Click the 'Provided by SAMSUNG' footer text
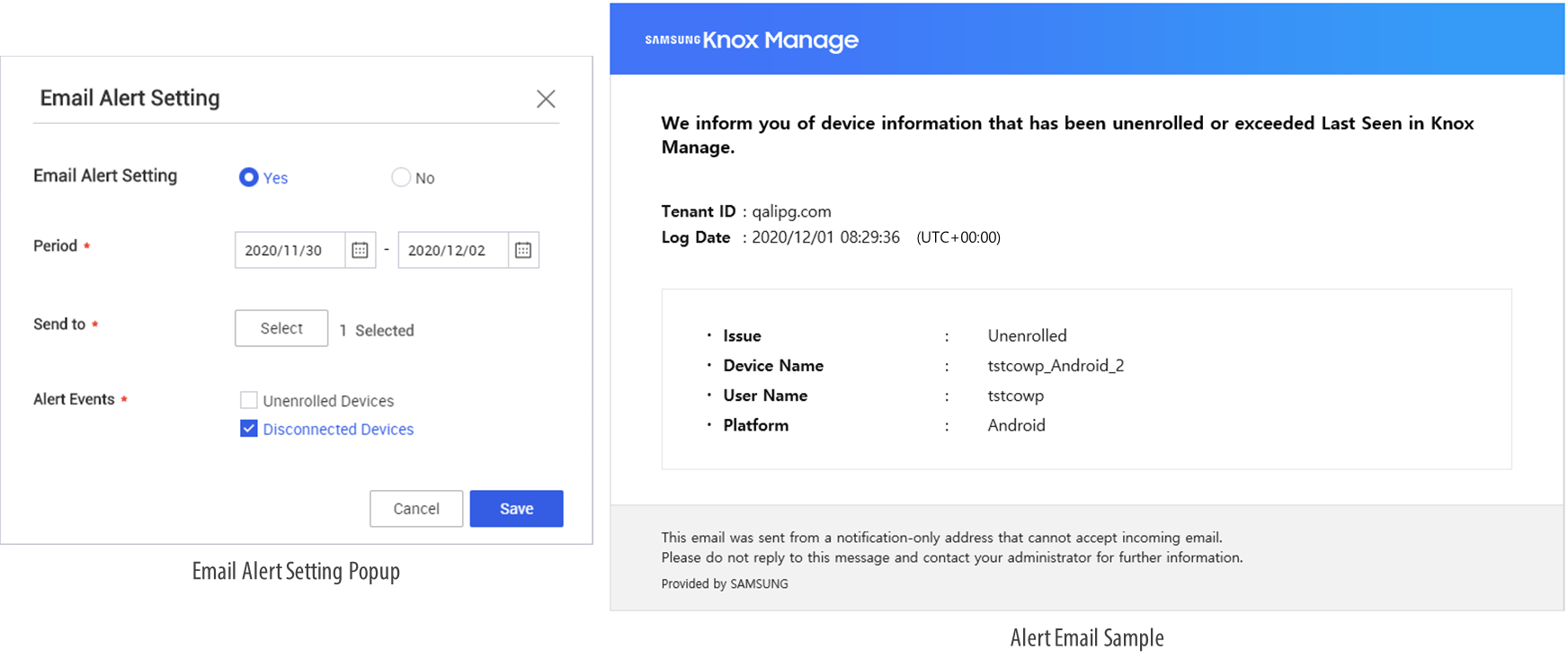Viewport: 1568px width, 659px height. [725, 583]
